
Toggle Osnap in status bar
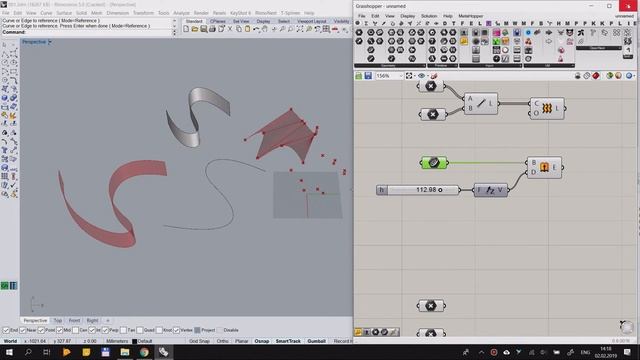pos(262,341)
